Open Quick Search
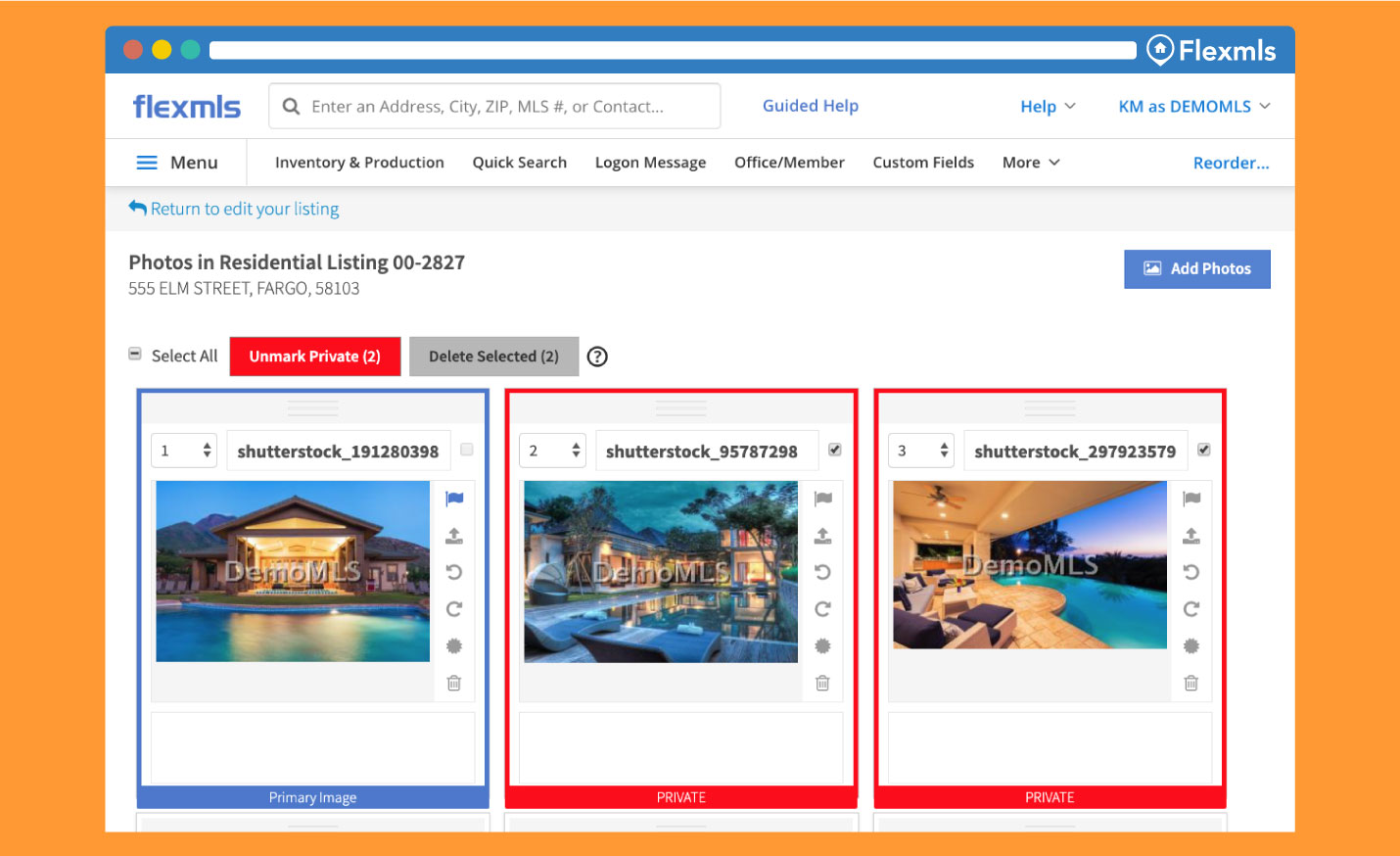1400x856 pixels. pos(520,163)
